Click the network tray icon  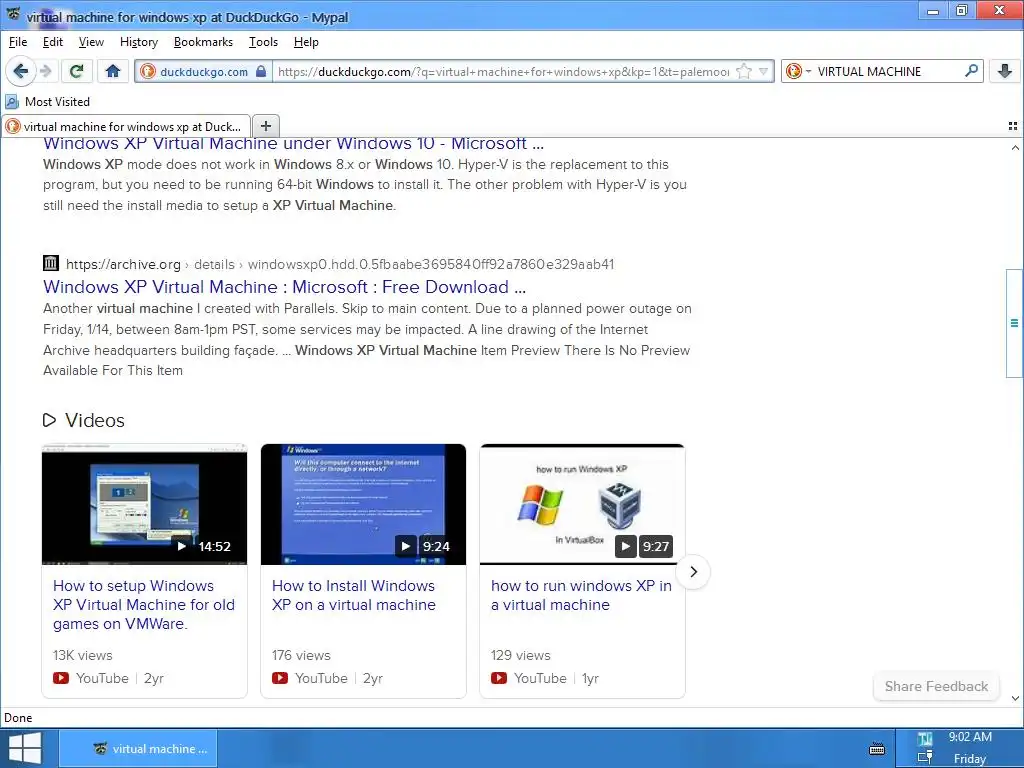click(925, 758)
